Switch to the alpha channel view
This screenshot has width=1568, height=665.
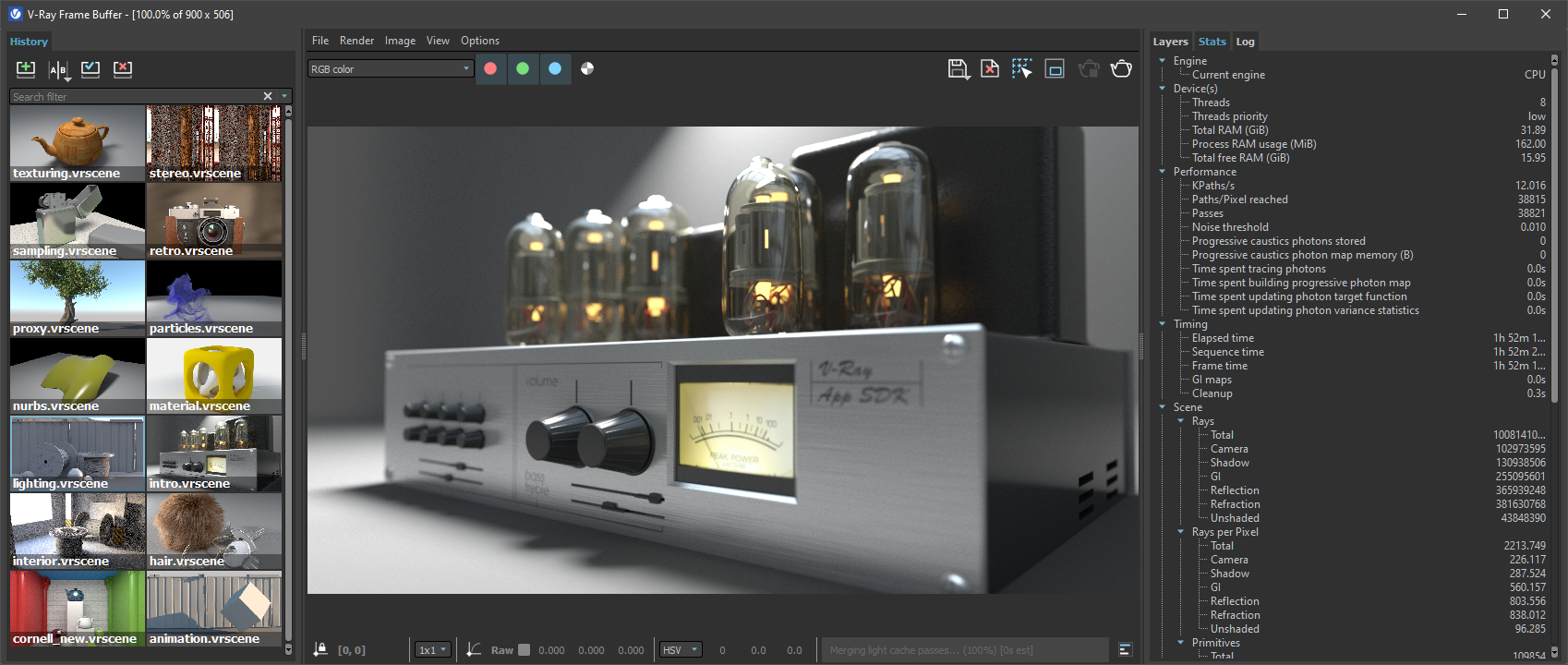[587, 68]
